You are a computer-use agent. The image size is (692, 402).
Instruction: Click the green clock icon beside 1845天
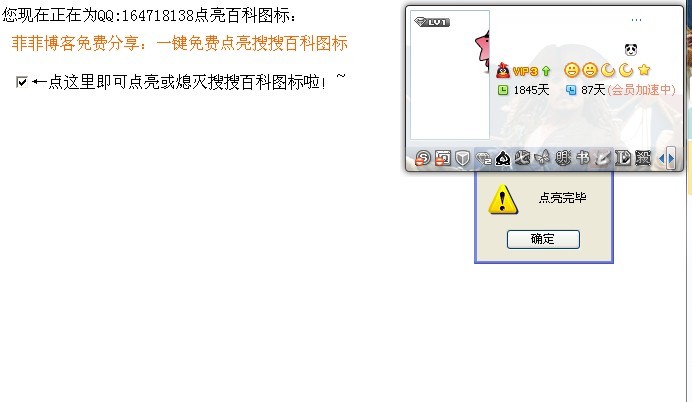pyautogui.click(x=503, y=90)
